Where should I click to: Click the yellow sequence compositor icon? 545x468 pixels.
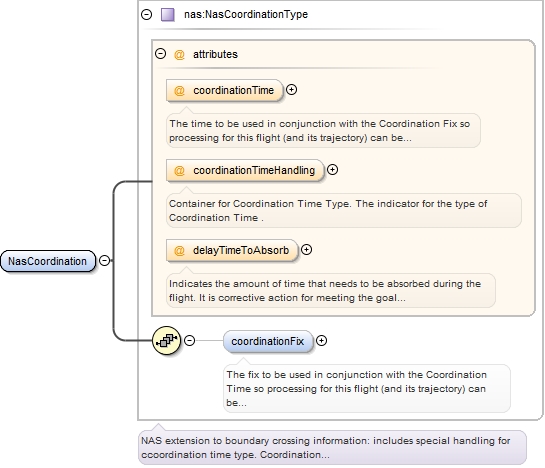click(166, 340)
